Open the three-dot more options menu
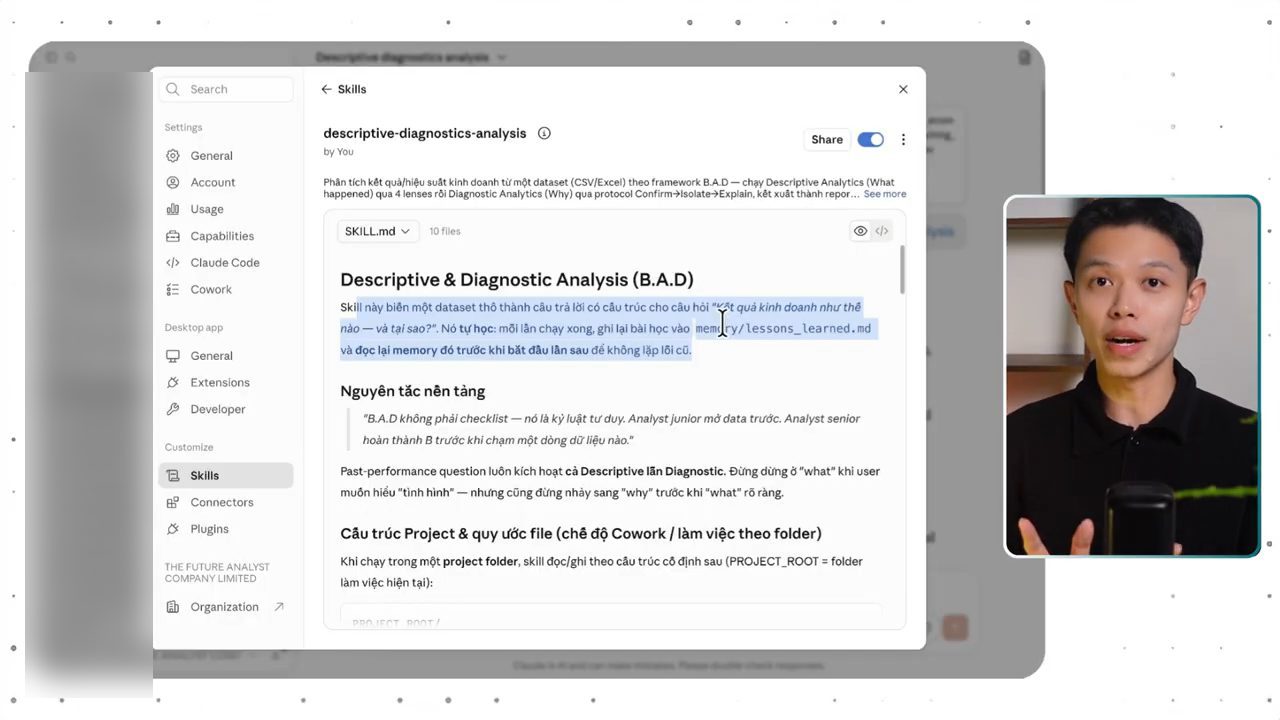Screen dimensions: 1280x720 tap(903, 140)
